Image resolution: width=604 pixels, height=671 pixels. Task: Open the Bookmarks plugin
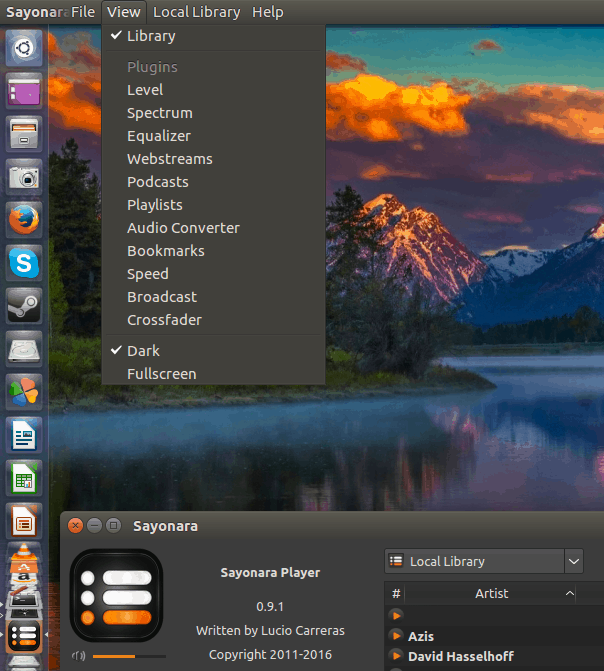[214, 251]
